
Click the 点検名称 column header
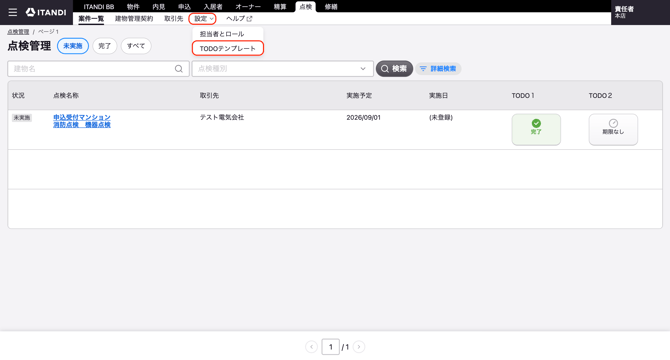tap(66, 96)
